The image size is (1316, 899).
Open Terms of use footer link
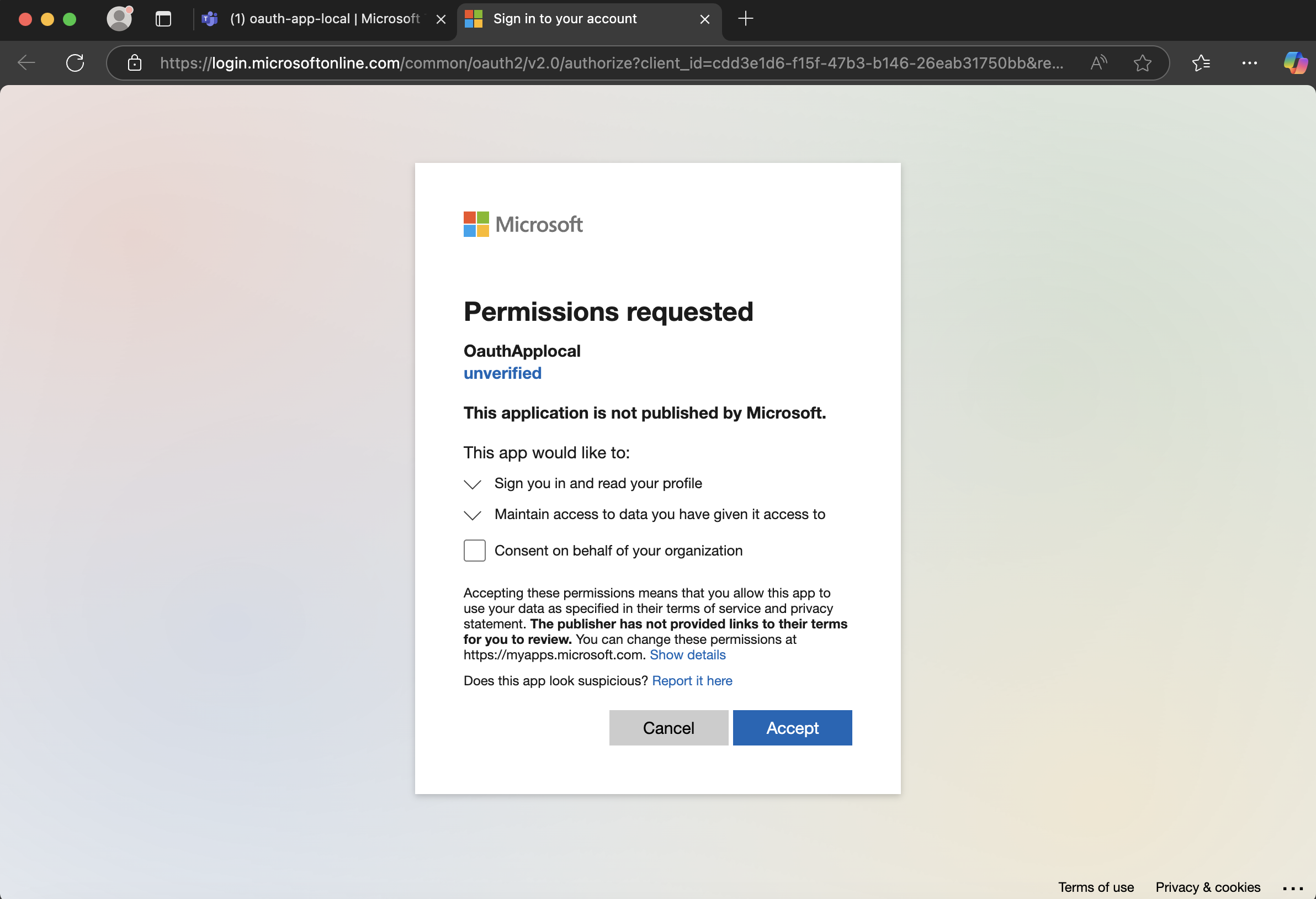[x=1096, y=887]
